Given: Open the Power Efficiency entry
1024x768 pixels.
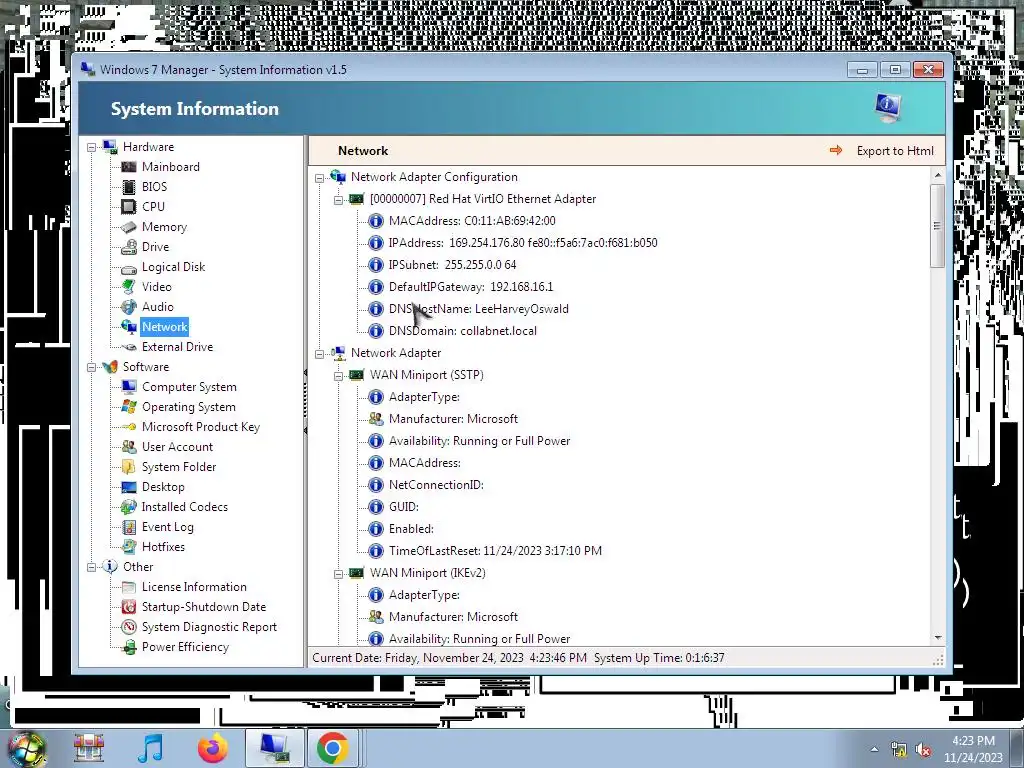Looking at the screenshot, I should click(x=185, y=647).
